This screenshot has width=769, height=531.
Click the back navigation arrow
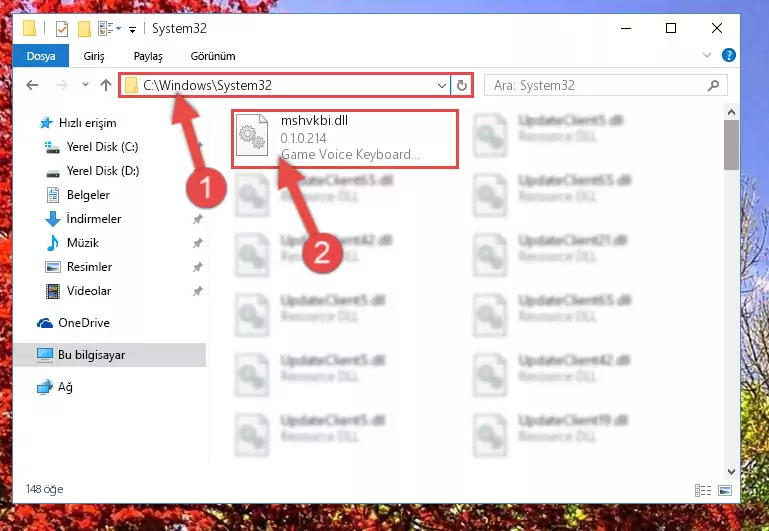click(32, 85)
